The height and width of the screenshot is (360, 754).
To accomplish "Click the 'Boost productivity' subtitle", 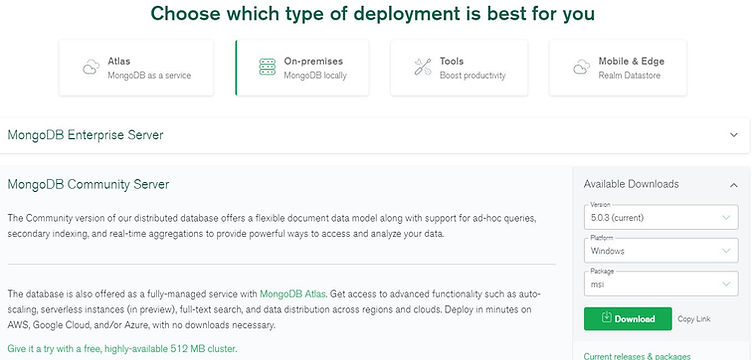I will click(472, 75).
